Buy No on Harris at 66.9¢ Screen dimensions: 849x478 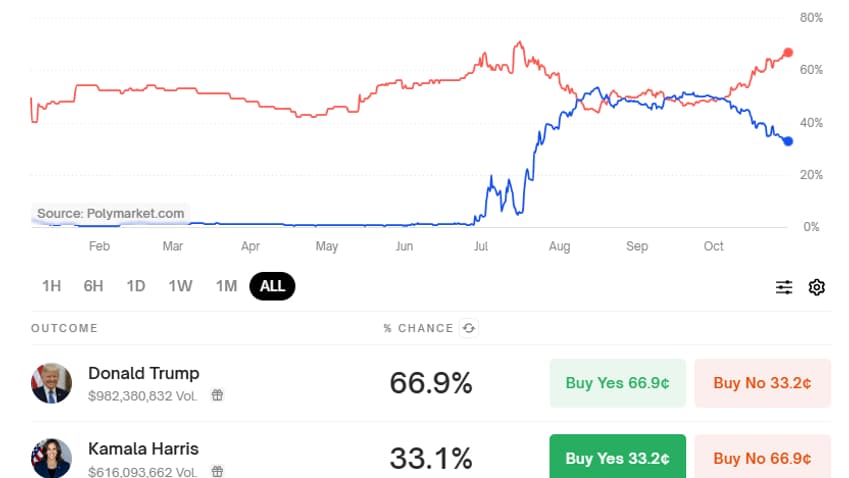(762, 458)
